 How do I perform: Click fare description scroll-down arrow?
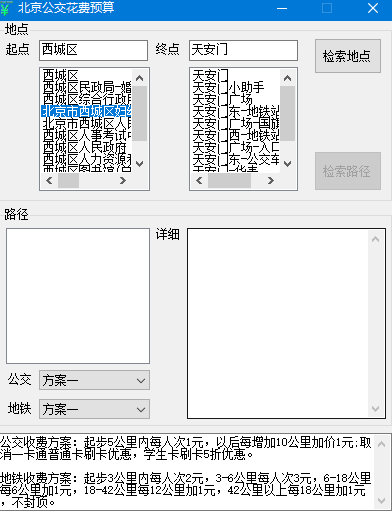(x=381, y=500)
